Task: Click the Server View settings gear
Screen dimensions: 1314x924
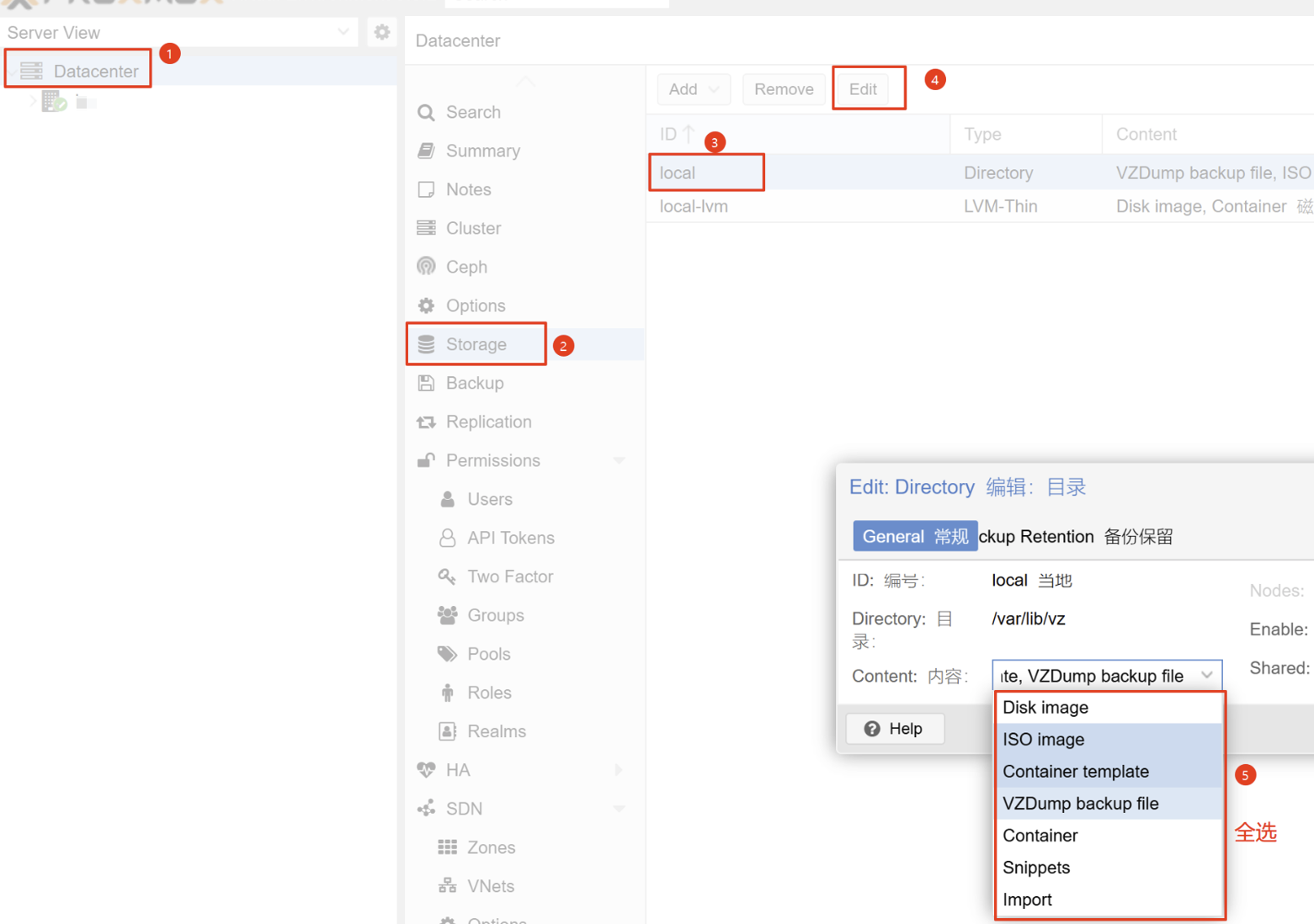Action: pyautogui.click(x=382, y=32)
